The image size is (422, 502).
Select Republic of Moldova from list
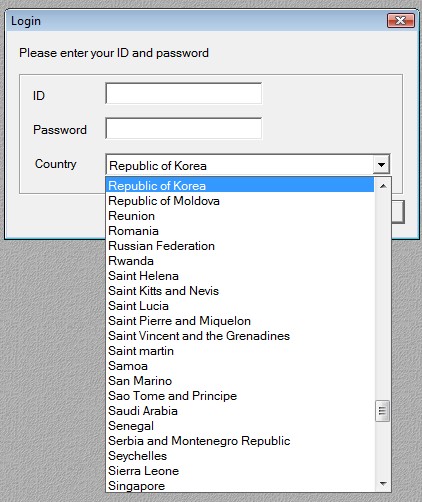pyautogui.click(x=240, y=201)
